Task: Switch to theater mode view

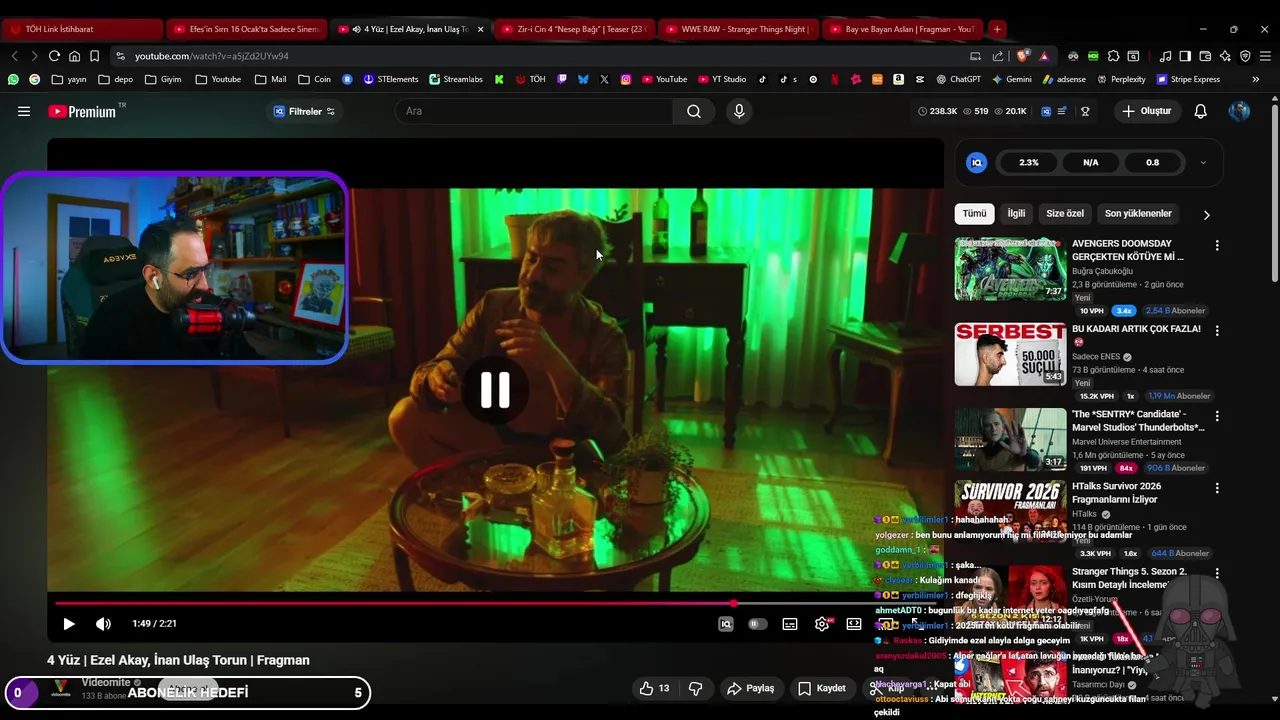Action: click(x=854, y=624)
